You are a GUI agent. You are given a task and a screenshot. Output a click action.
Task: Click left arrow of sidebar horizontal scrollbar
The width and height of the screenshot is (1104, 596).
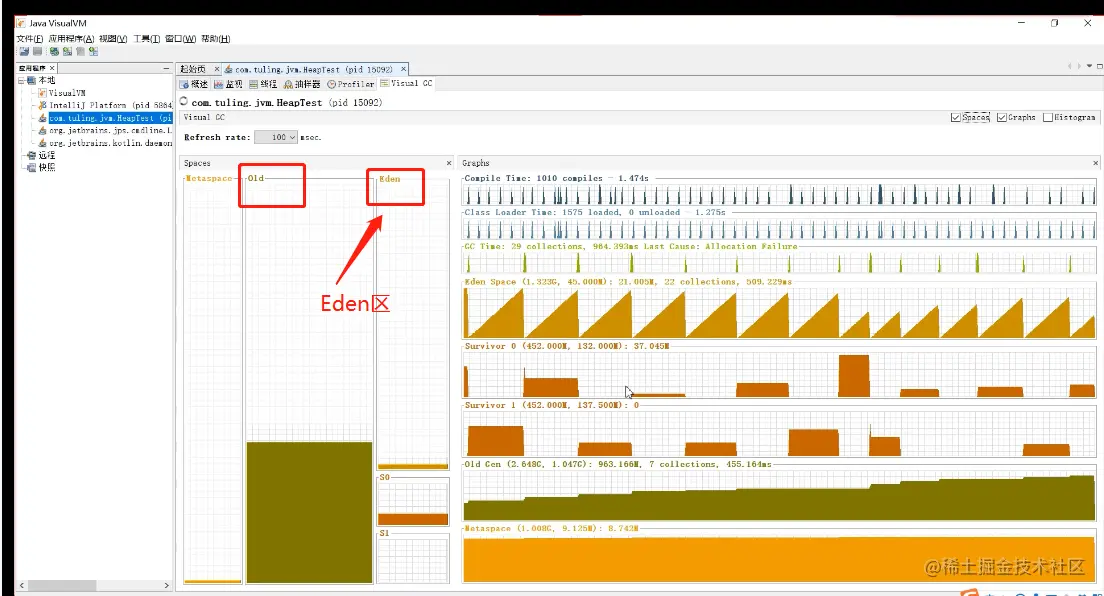pyautogui.click(x=22, y=585)
